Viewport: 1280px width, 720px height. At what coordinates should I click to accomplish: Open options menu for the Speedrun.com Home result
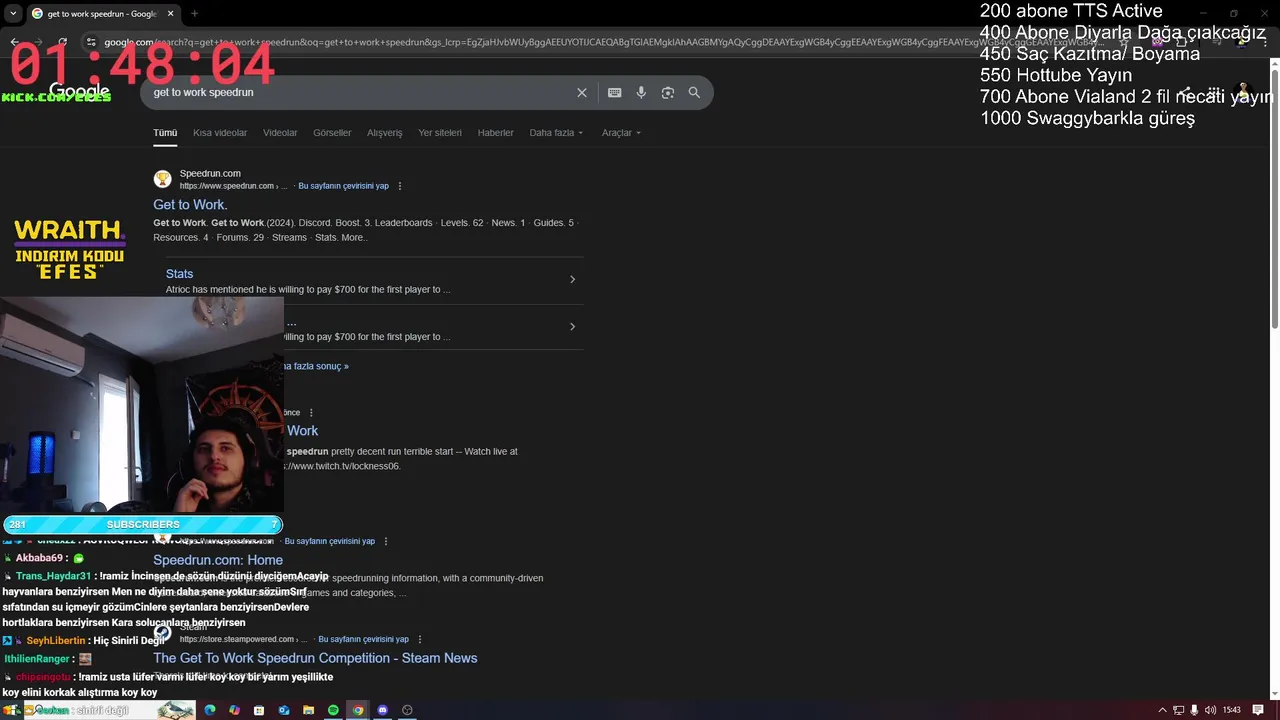coord(386,541)
